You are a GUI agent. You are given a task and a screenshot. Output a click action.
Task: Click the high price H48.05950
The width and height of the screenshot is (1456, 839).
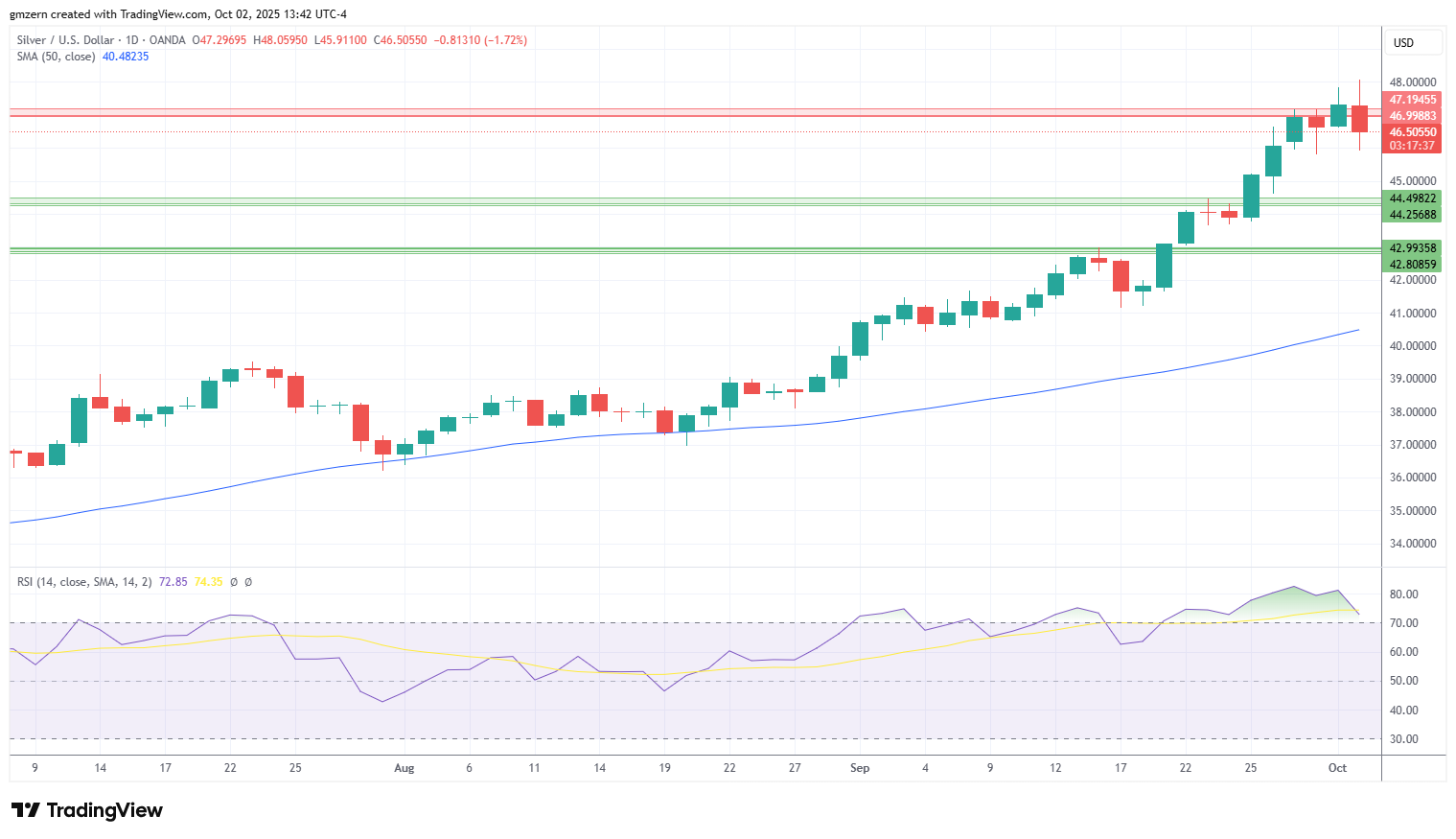280,40
